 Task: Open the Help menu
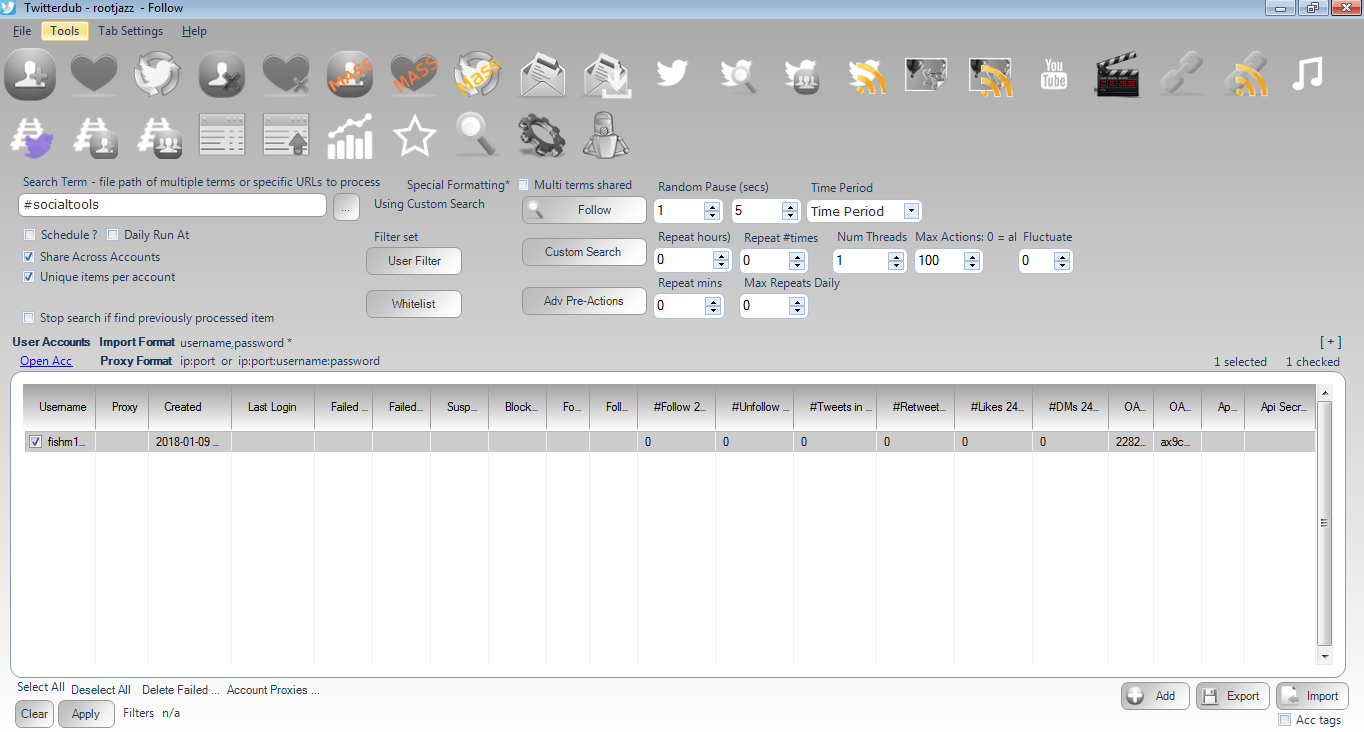pos(194,31)
